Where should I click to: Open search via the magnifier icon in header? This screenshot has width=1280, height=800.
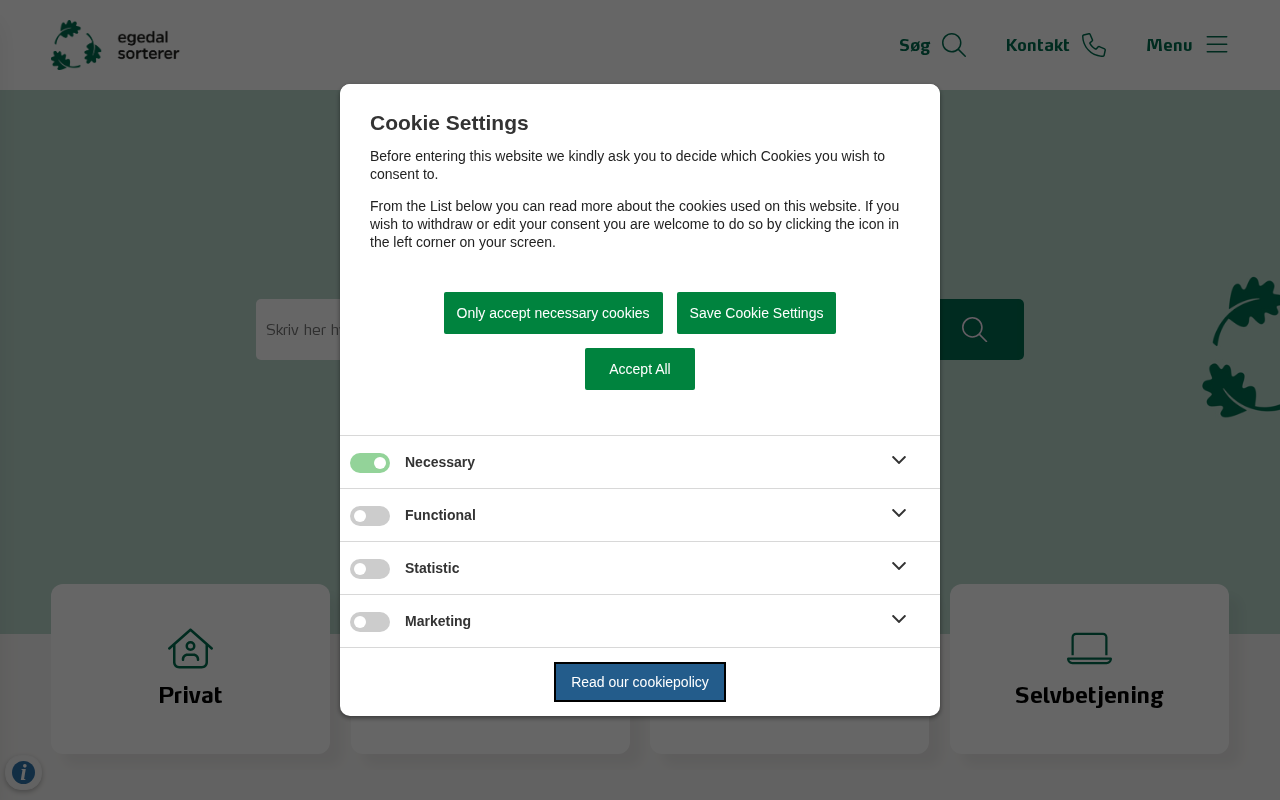pyautogui.click(x=954, y=45)
